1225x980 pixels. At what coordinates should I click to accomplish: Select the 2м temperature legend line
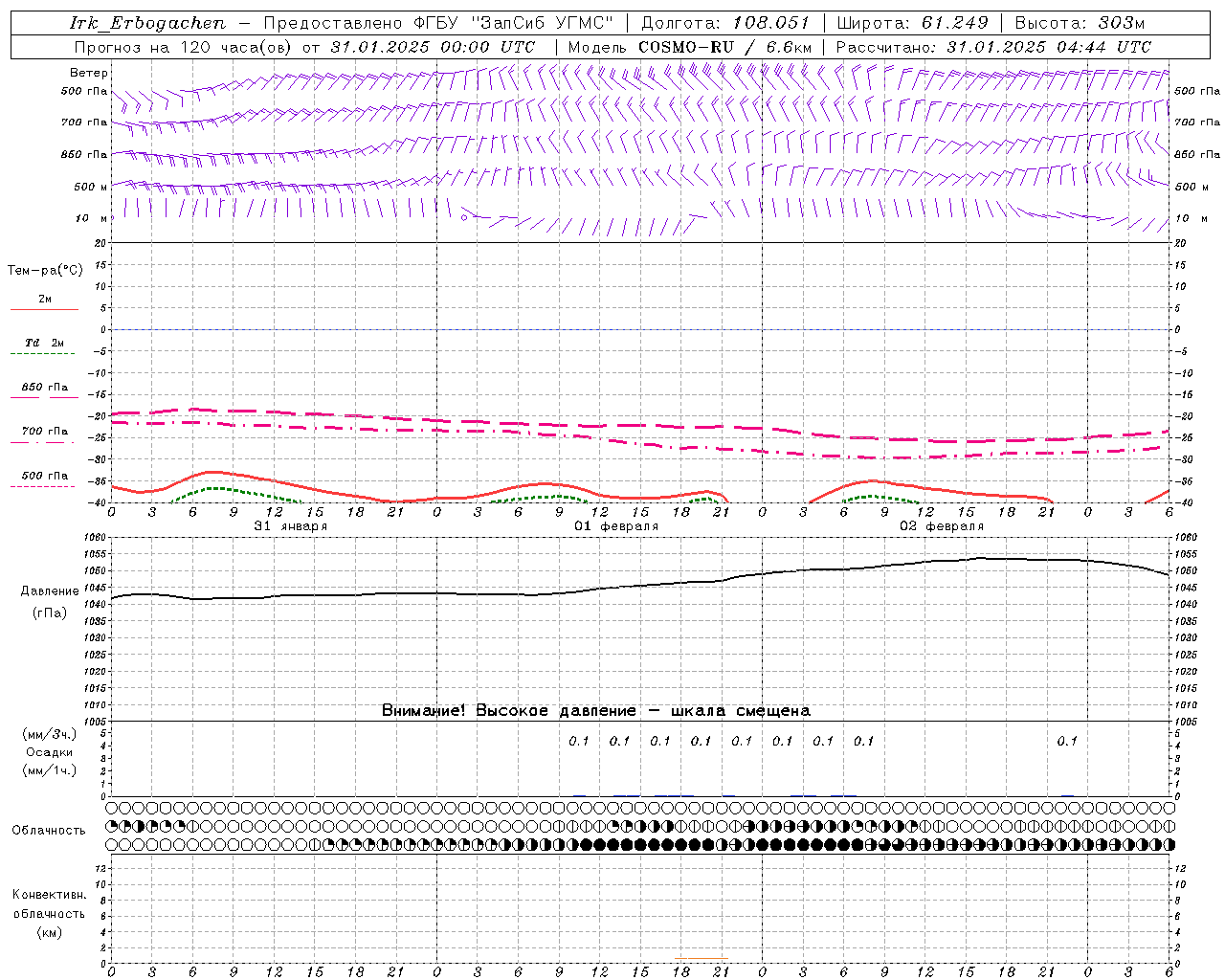coord(44,309)
